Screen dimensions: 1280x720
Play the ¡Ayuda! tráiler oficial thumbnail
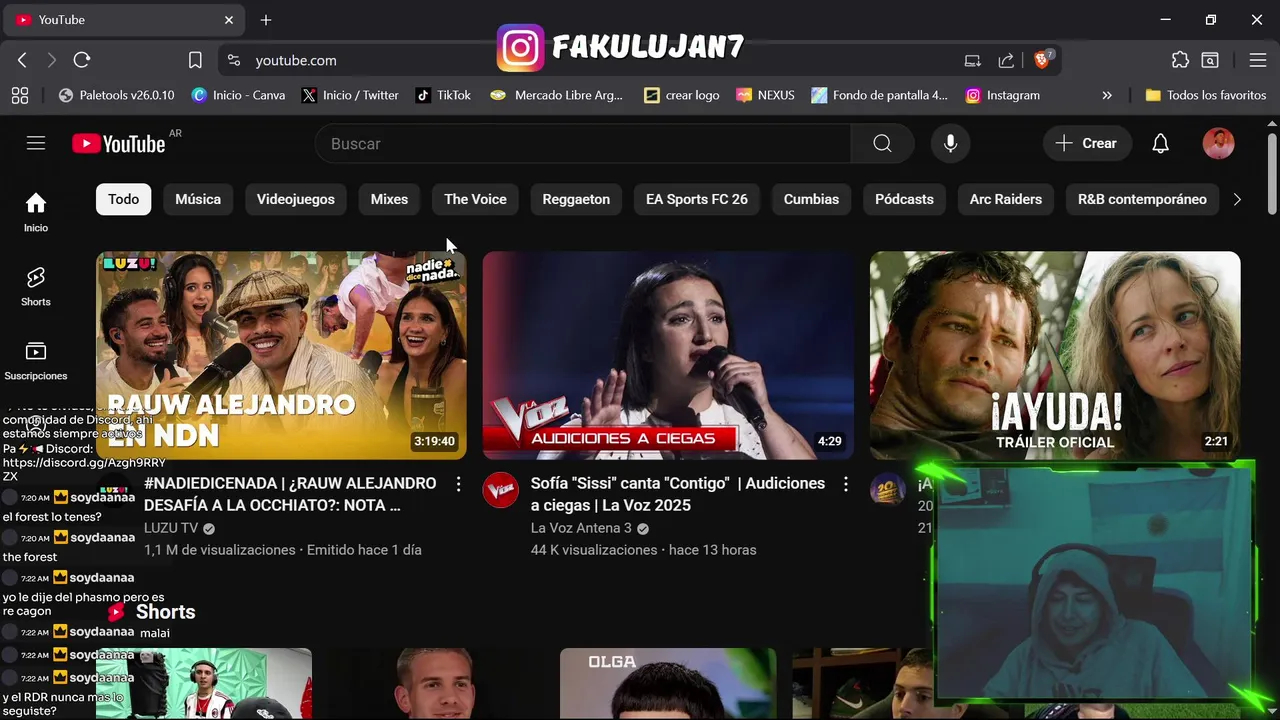point(1055,355)
